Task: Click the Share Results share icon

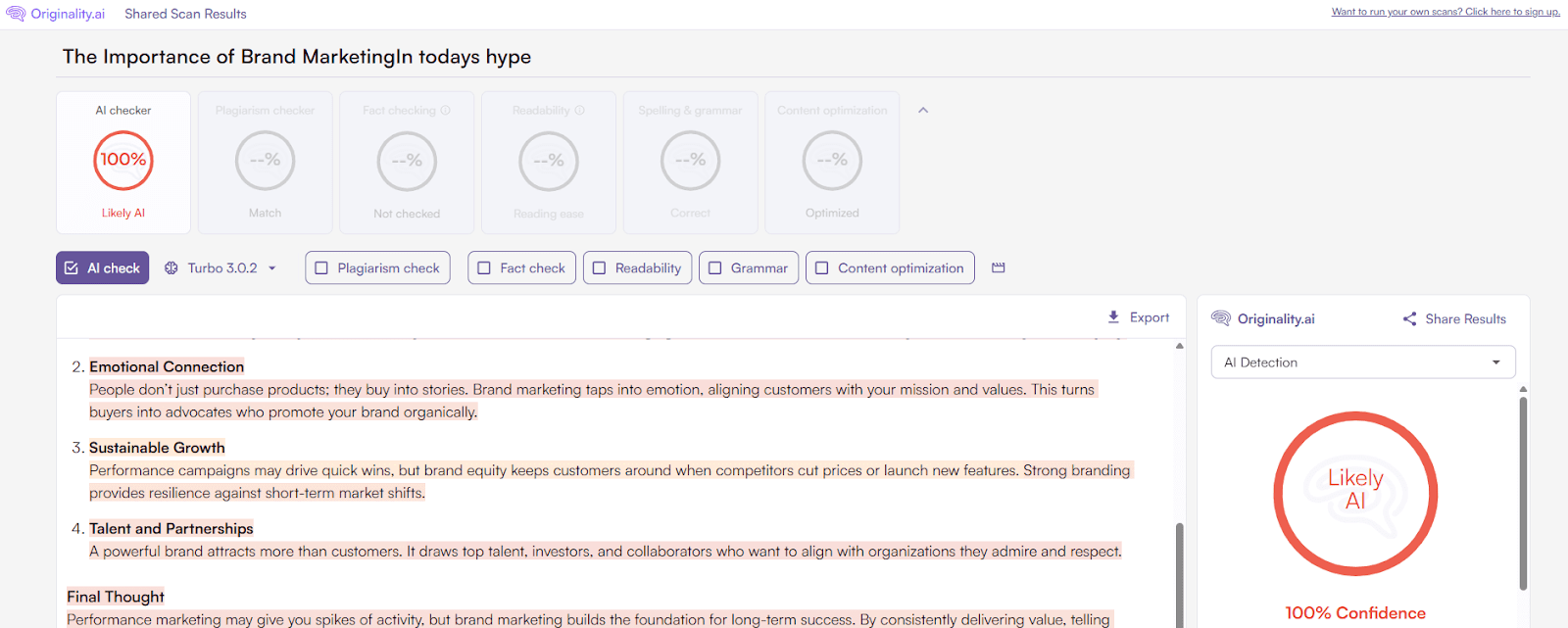Action: click(x=1409, y=318)
